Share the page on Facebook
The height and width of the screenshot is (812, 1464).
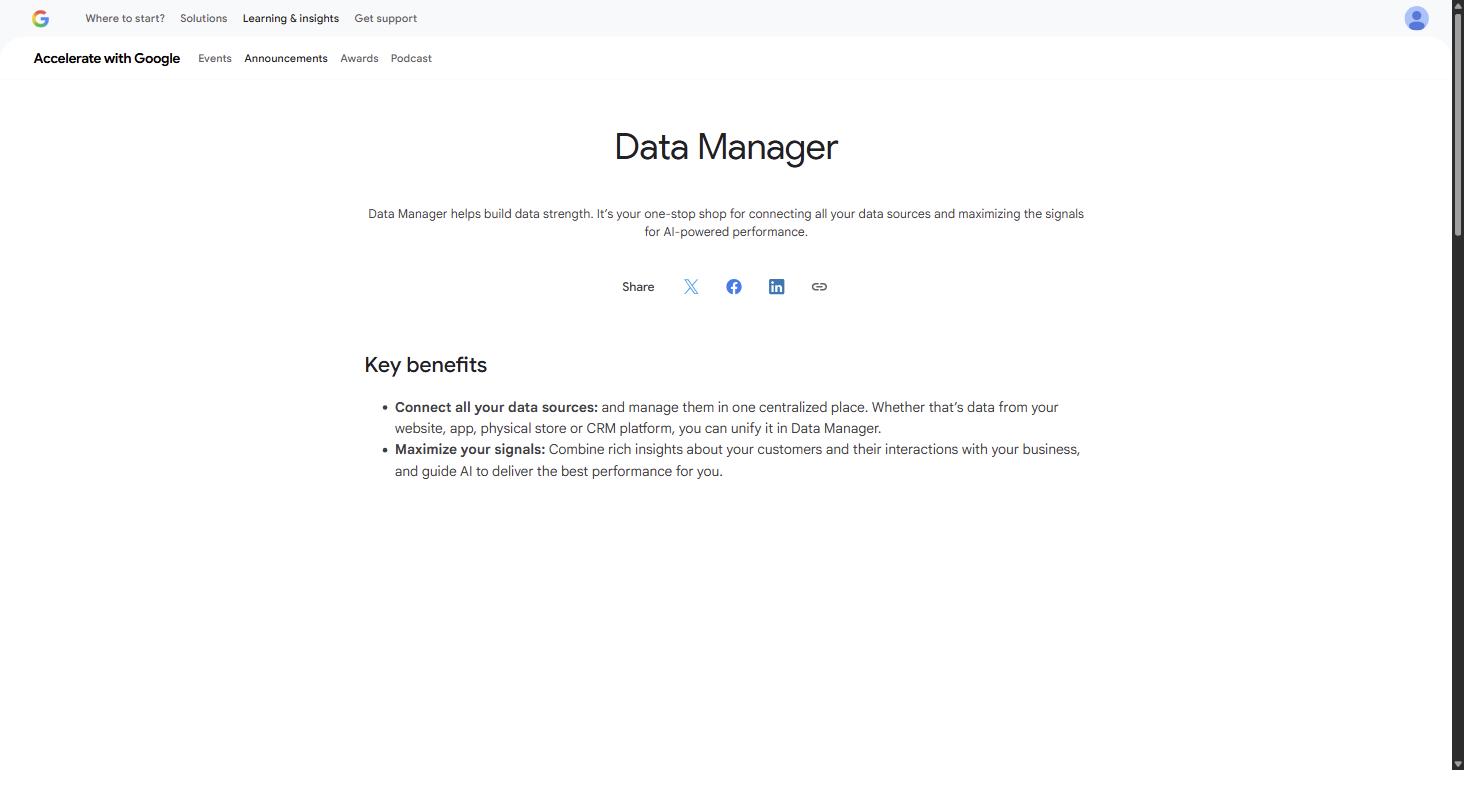(x=734, y=287)
